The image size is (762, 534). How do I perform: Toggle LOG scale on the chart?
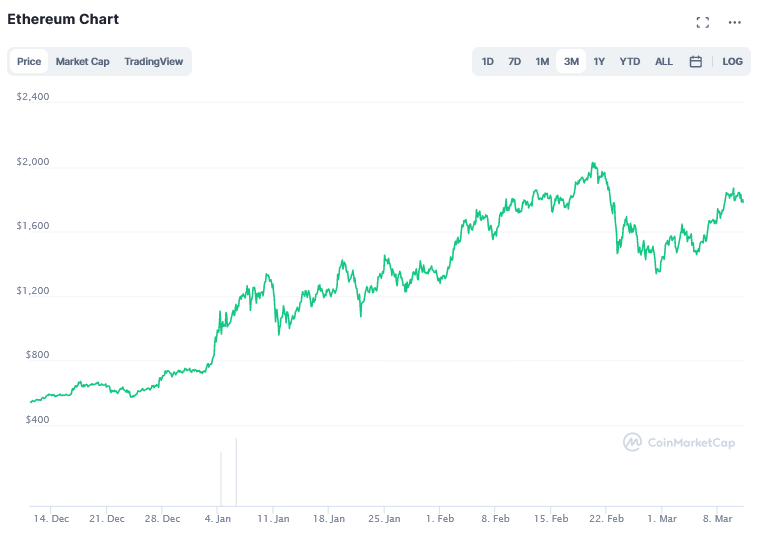pyautogui.click(x=732, y=62)
